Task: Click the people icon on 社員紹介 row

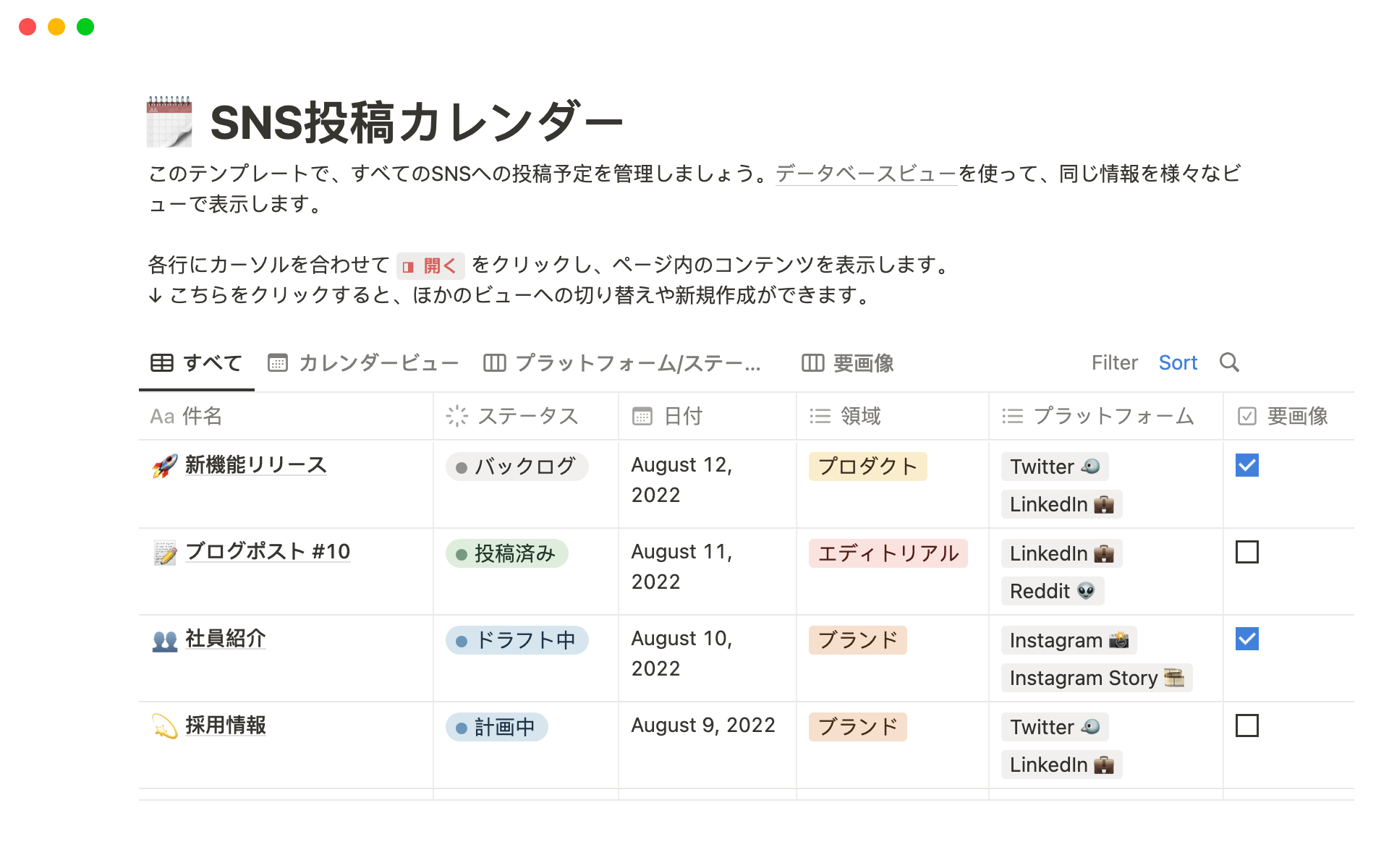Action: click(x=165, y=639)
